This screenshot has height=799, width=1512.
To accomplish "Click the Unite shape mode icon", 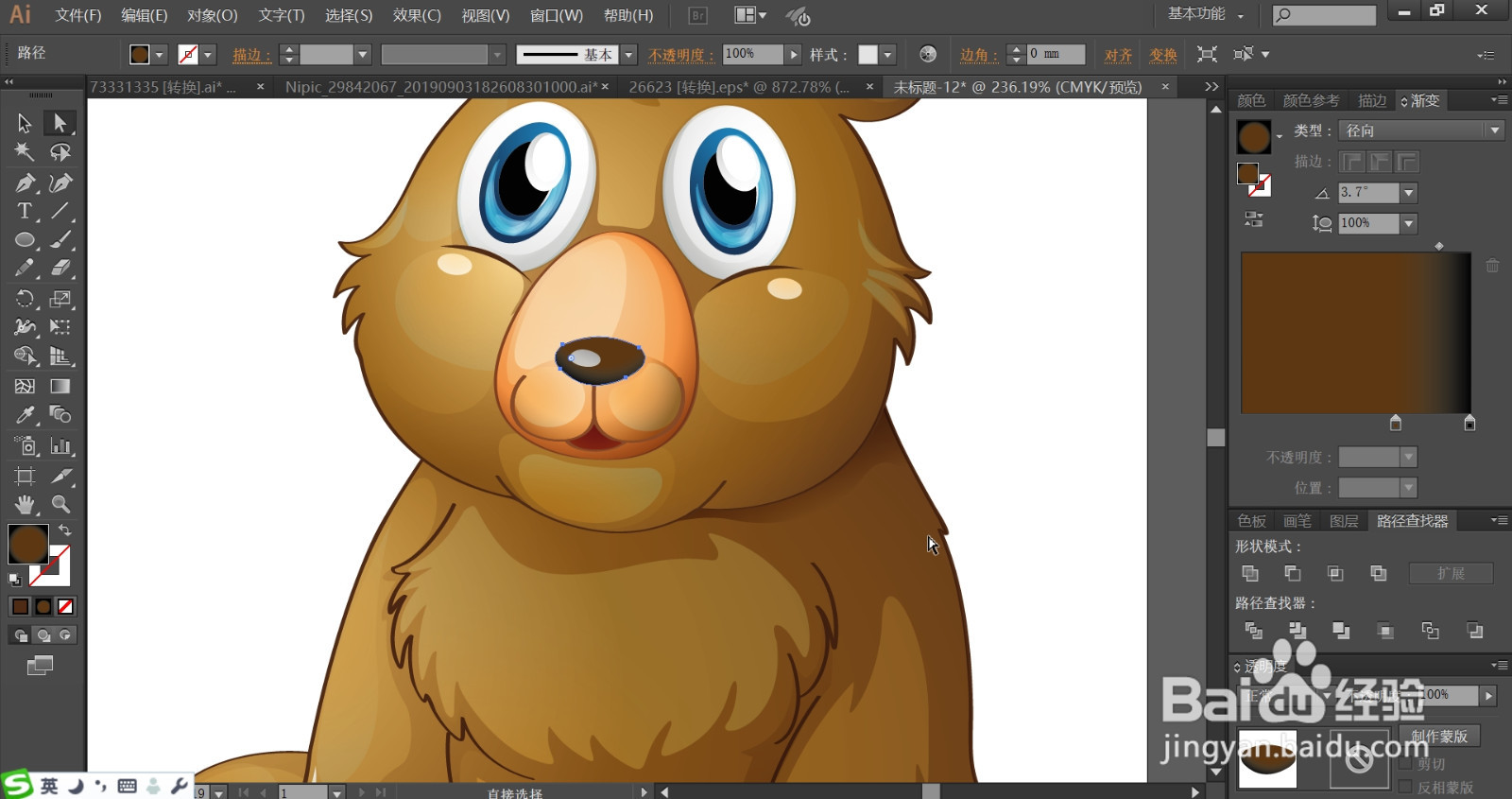I will [1250, 573].
